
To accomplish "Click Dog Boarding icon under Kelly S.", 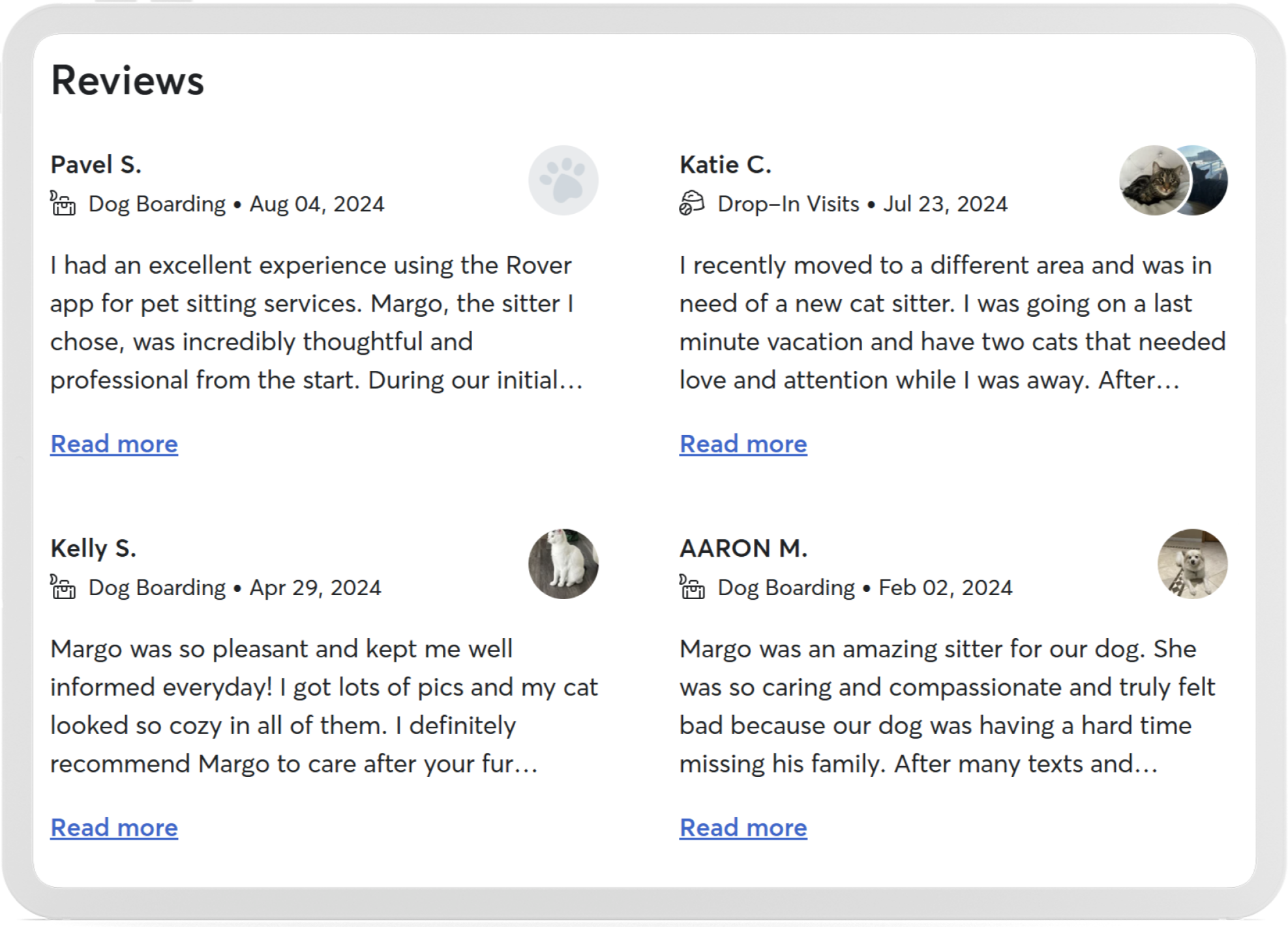I will pyautogui.click(x=63, y=587).
